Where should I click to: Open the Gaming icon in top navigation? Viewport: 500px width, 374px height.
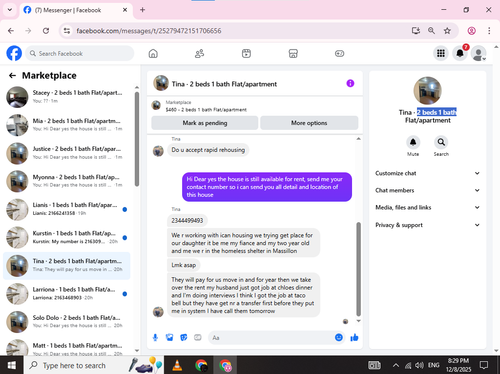339,53
